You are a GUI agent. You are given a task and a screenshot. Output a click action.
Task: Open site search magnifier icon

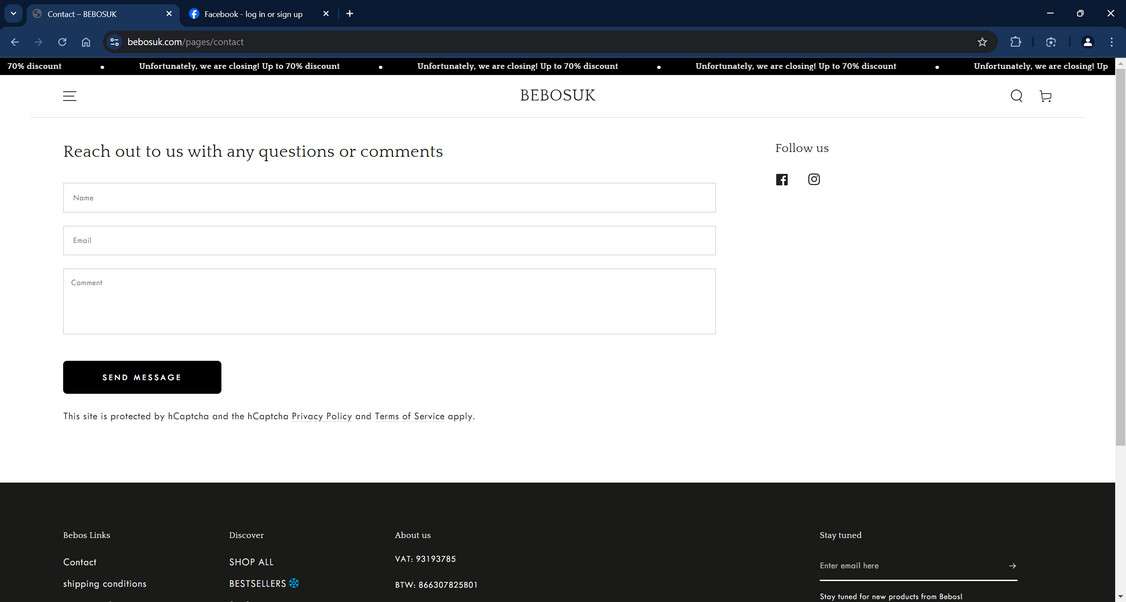point(1016,96)
